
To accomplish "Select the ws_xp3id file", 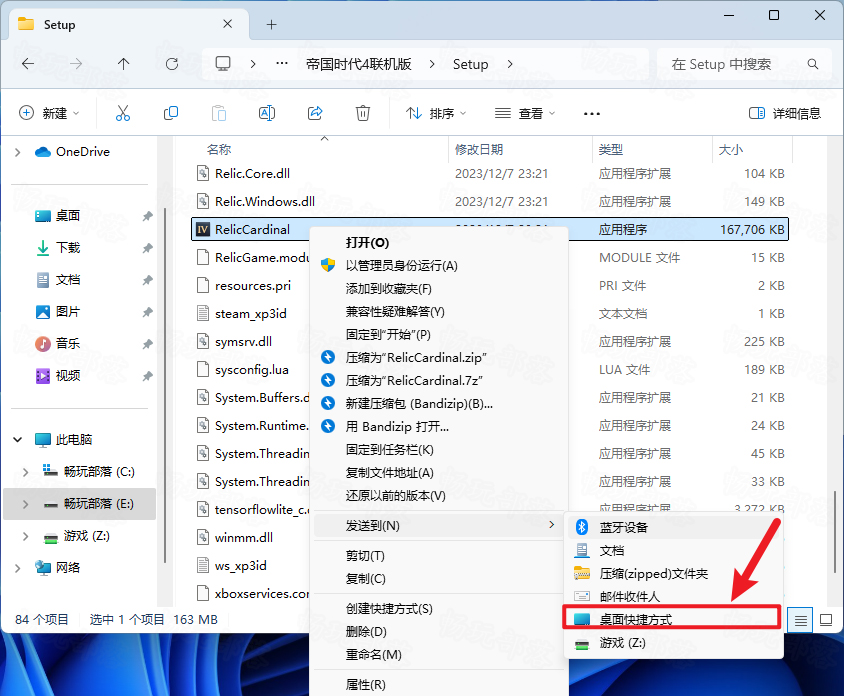I will [241, 565].
